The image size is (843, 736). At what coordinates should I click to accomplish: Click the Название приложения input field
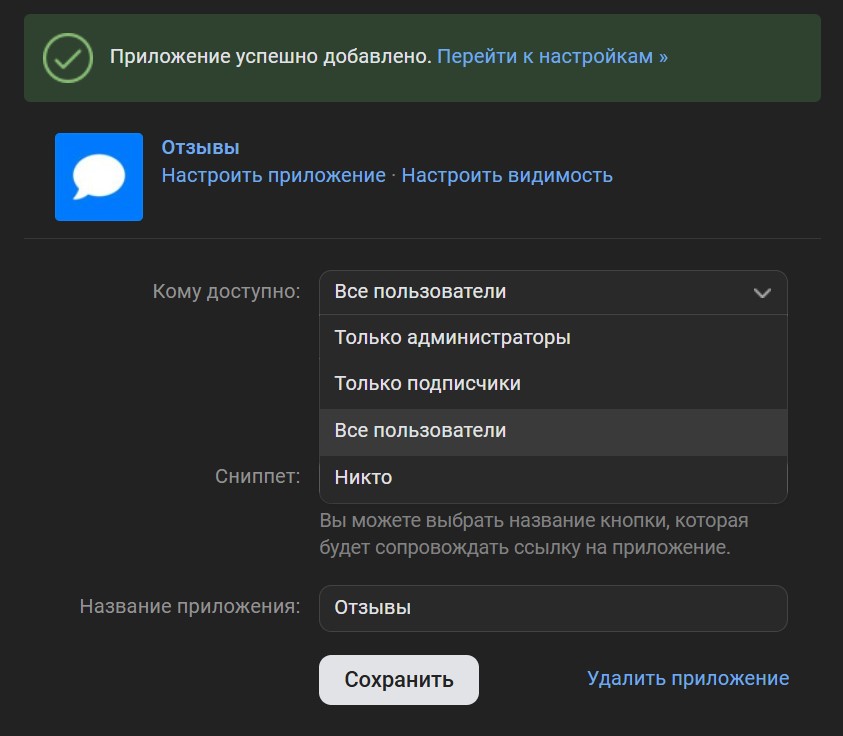click(x=553, y=609)
